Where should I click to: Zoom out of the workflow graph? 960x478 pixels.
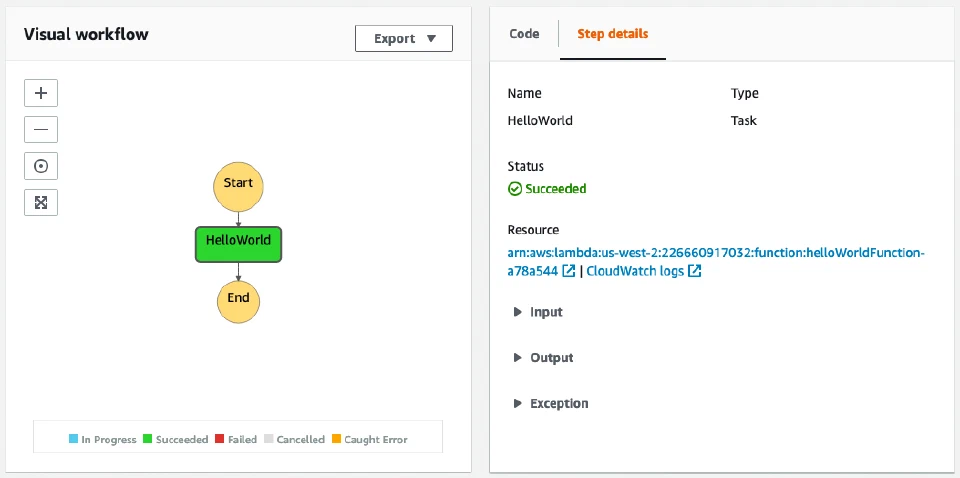click(x=41, y=130)
